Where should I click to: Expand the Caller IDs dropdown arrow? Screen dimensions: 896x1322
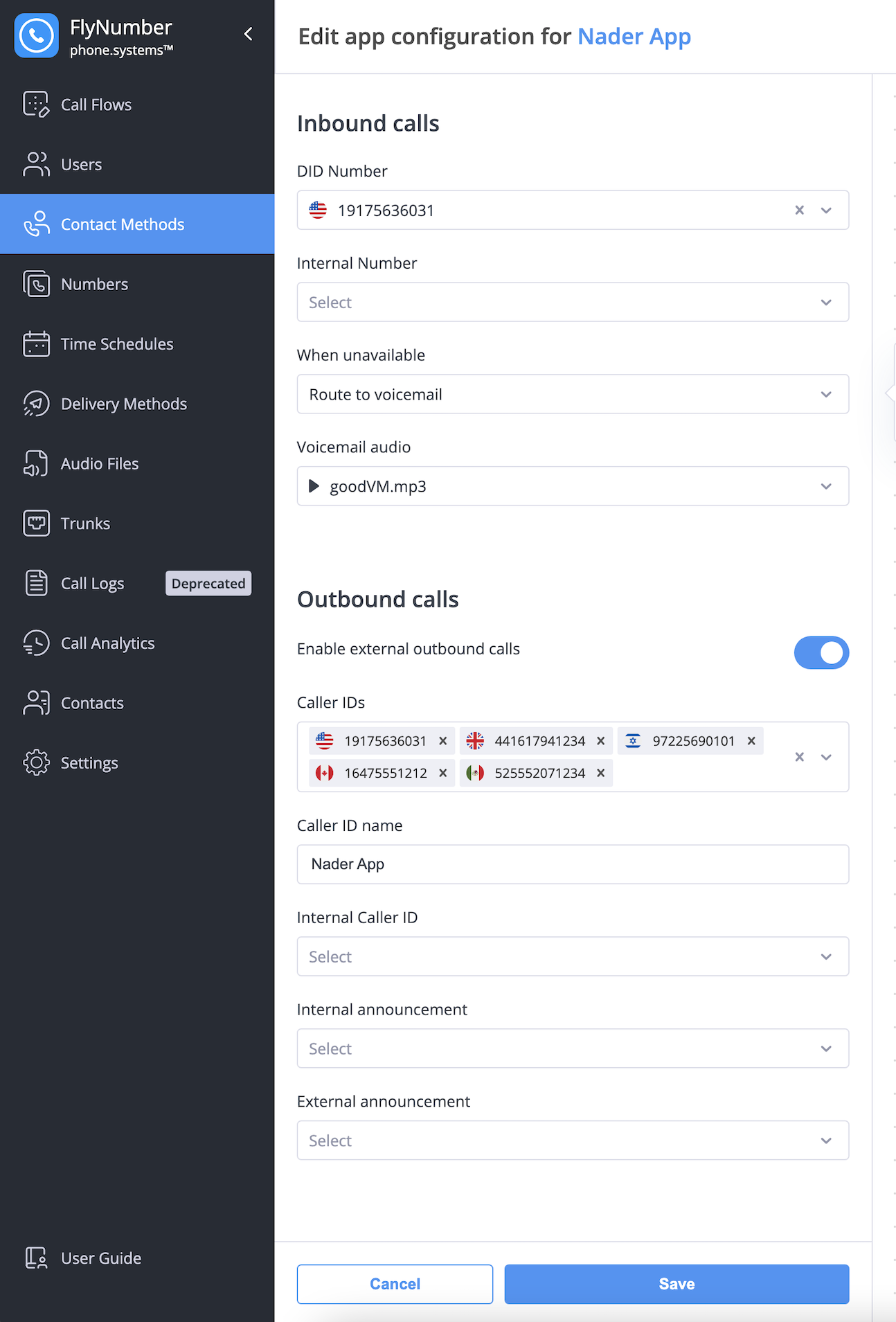pos(826,757)
